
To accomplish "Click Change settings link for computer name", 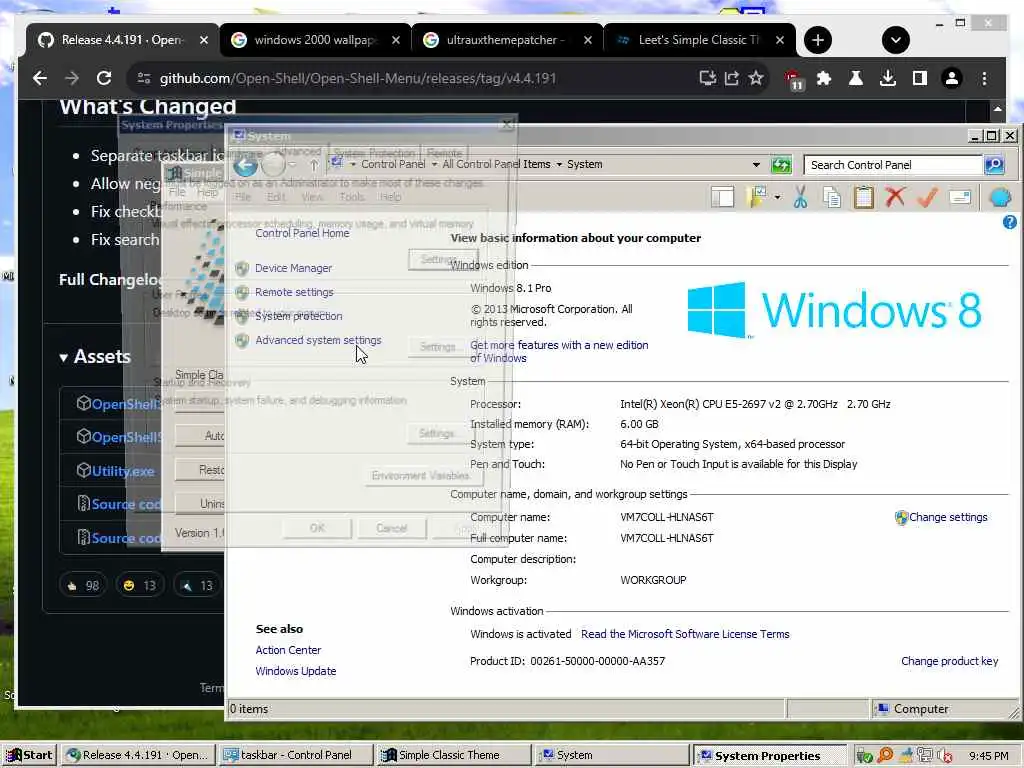I will tap(948, 517).
